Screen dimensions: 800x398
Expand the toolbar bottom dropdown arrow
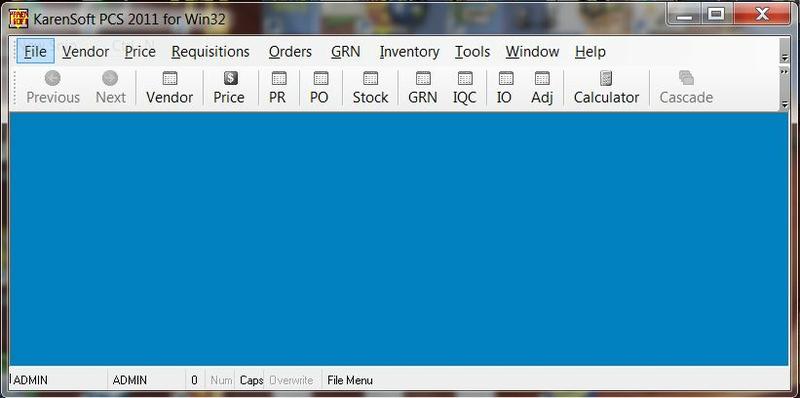[785, 105]
